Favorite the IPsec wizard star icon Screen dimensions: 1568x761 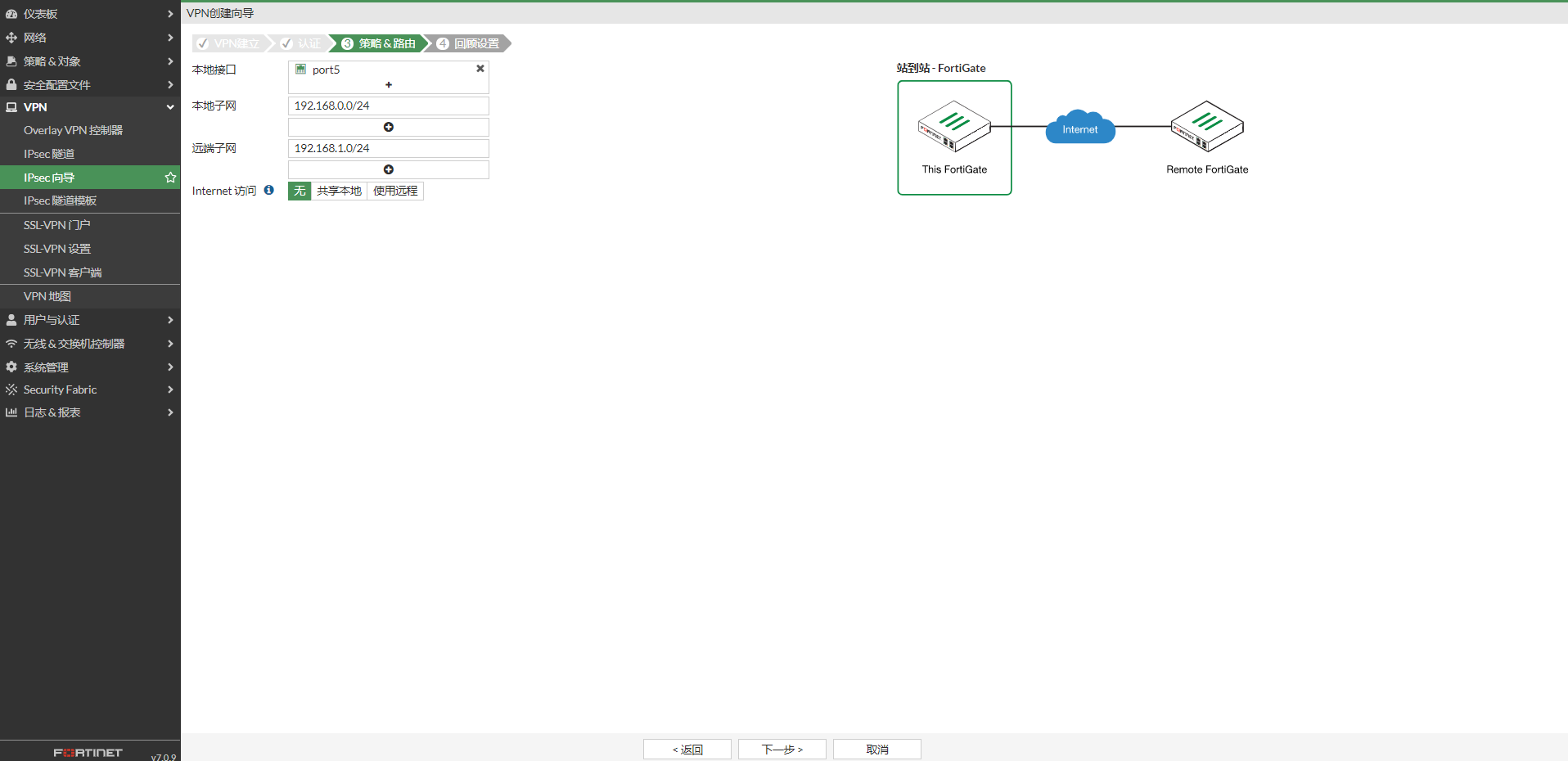point(170,178)
